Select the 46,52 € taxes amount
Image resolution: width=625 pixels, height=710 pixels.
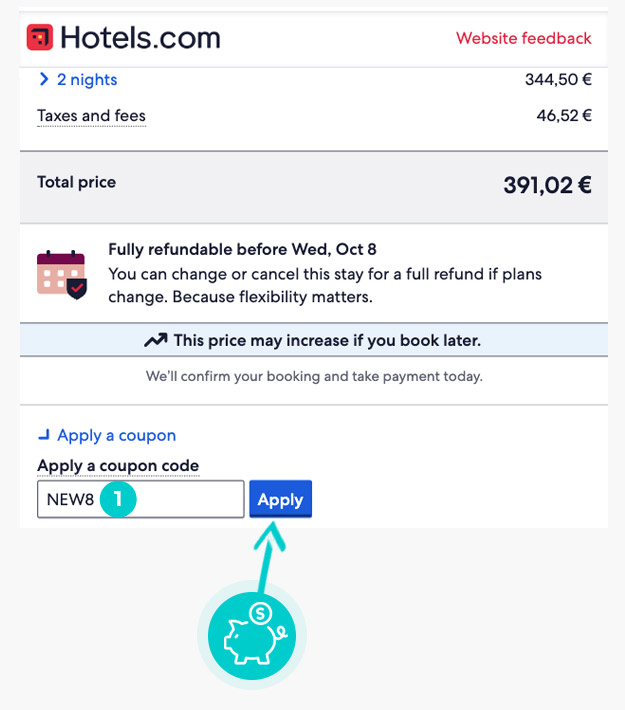pyautogui.click(x=564, y=116)
